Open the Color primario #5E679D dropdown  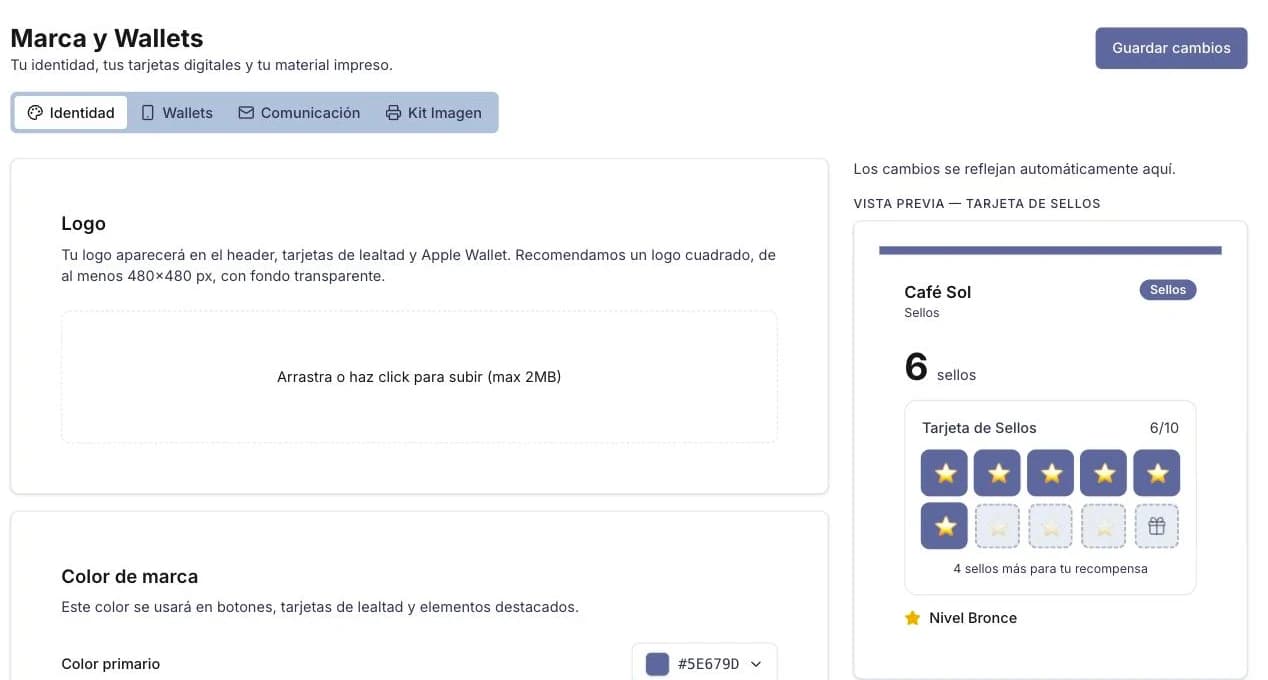coord(704,664)
